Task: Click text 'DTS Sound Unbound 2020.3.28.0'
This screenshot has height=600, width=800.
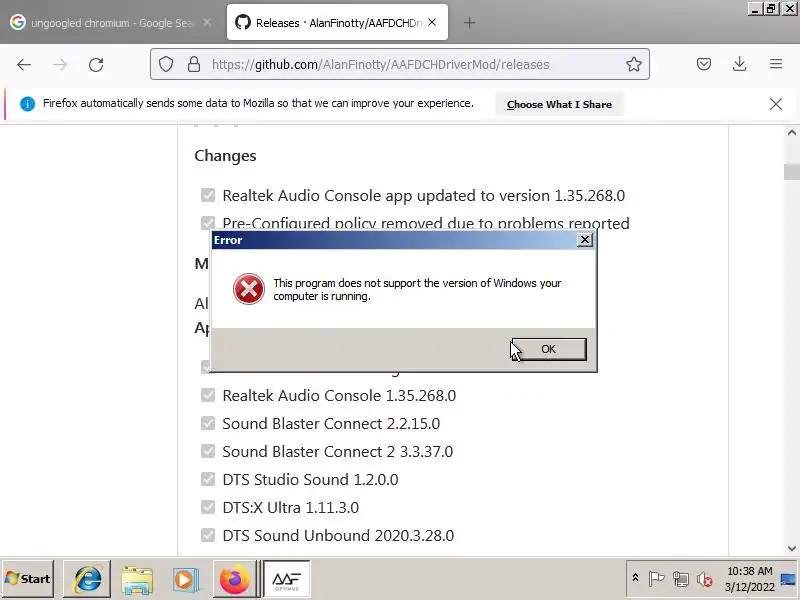Action: pyautogui.click(x=338, y=535)
